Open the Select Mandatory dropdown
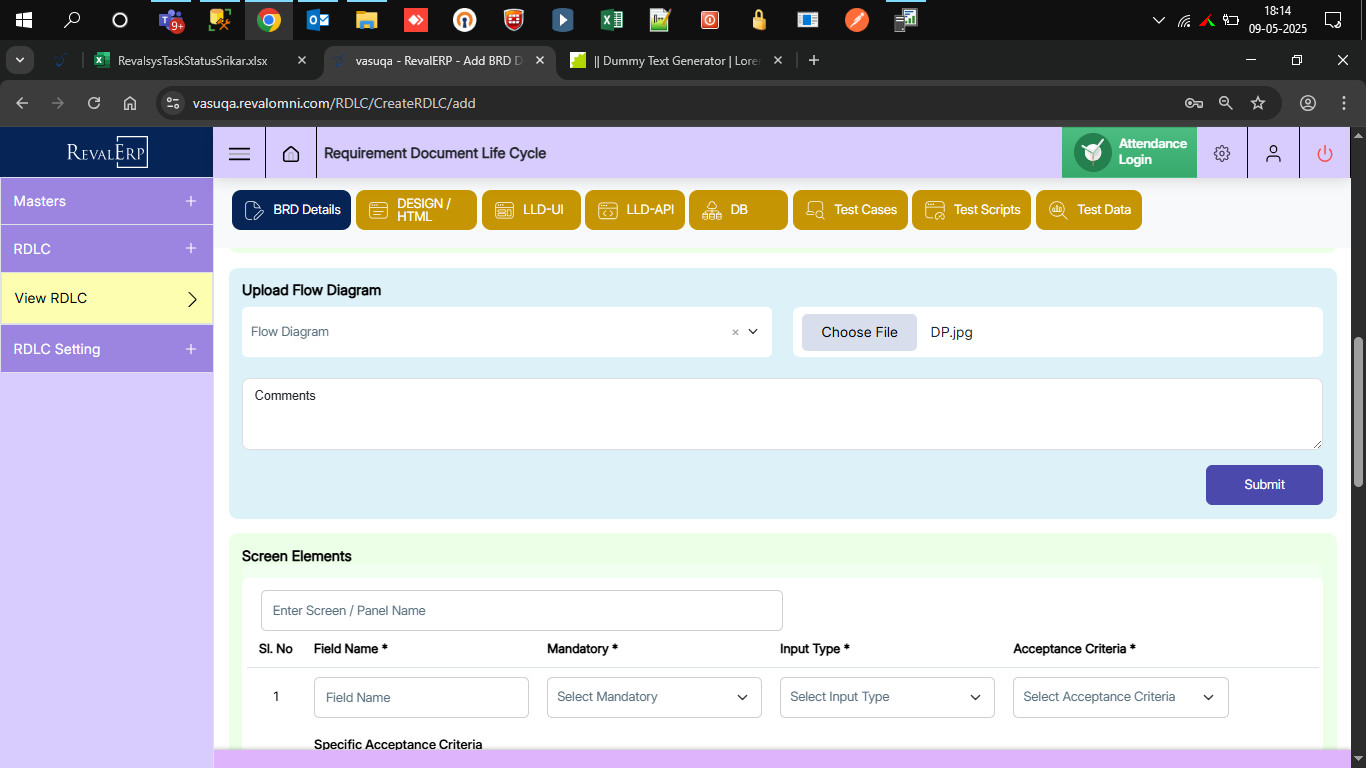The image size is (1366, 768). pos(654,697)
